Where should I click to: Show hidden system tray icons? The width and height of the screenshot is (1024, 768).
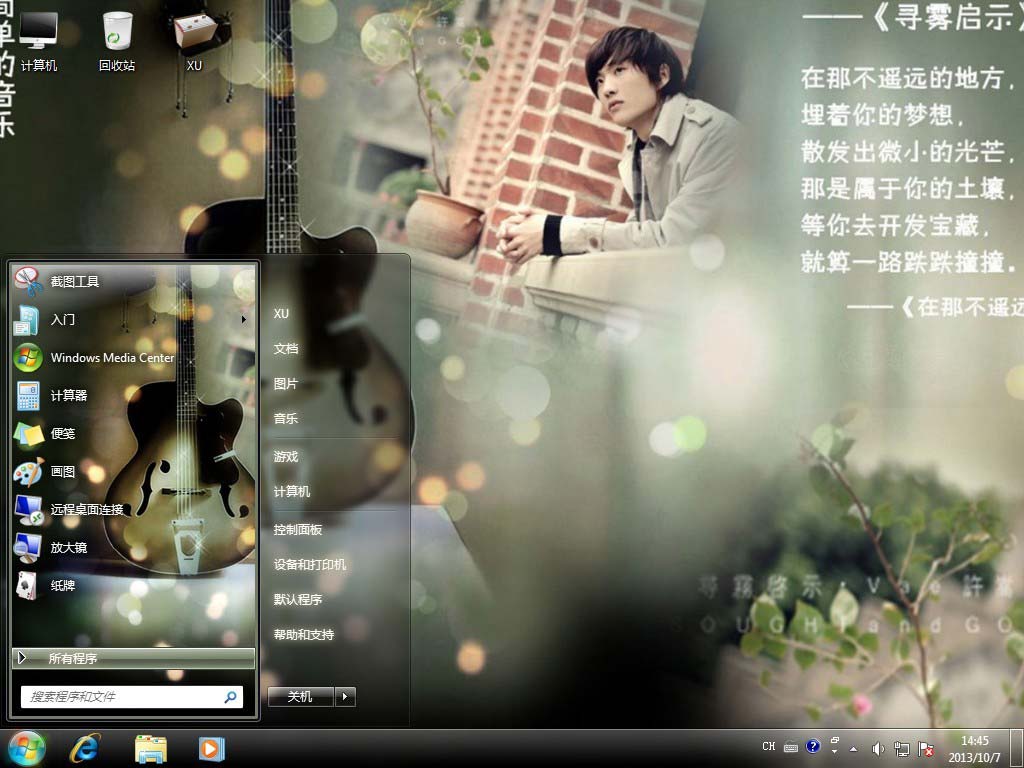point(852,748)
